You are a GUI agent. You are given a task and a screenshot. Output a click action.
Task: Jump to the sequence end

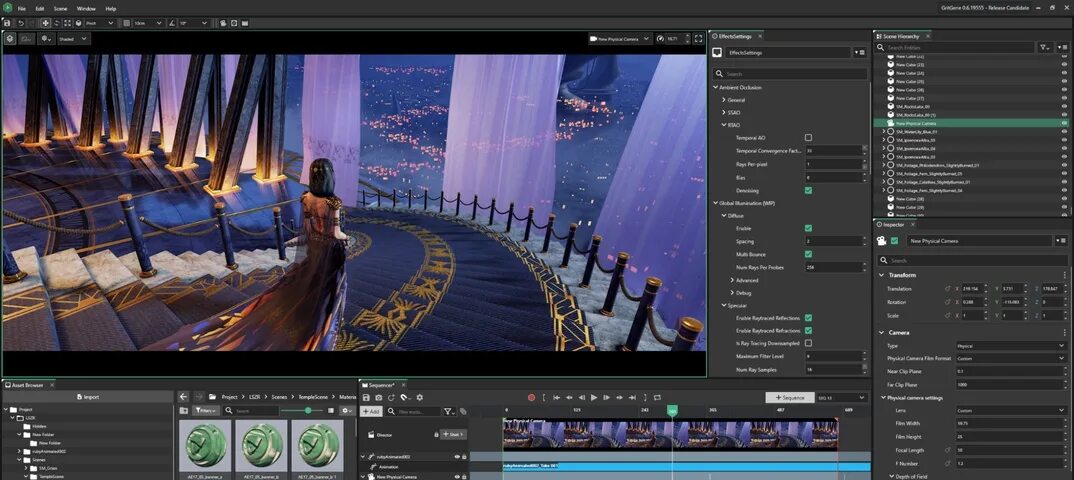[x=632, y=397]
